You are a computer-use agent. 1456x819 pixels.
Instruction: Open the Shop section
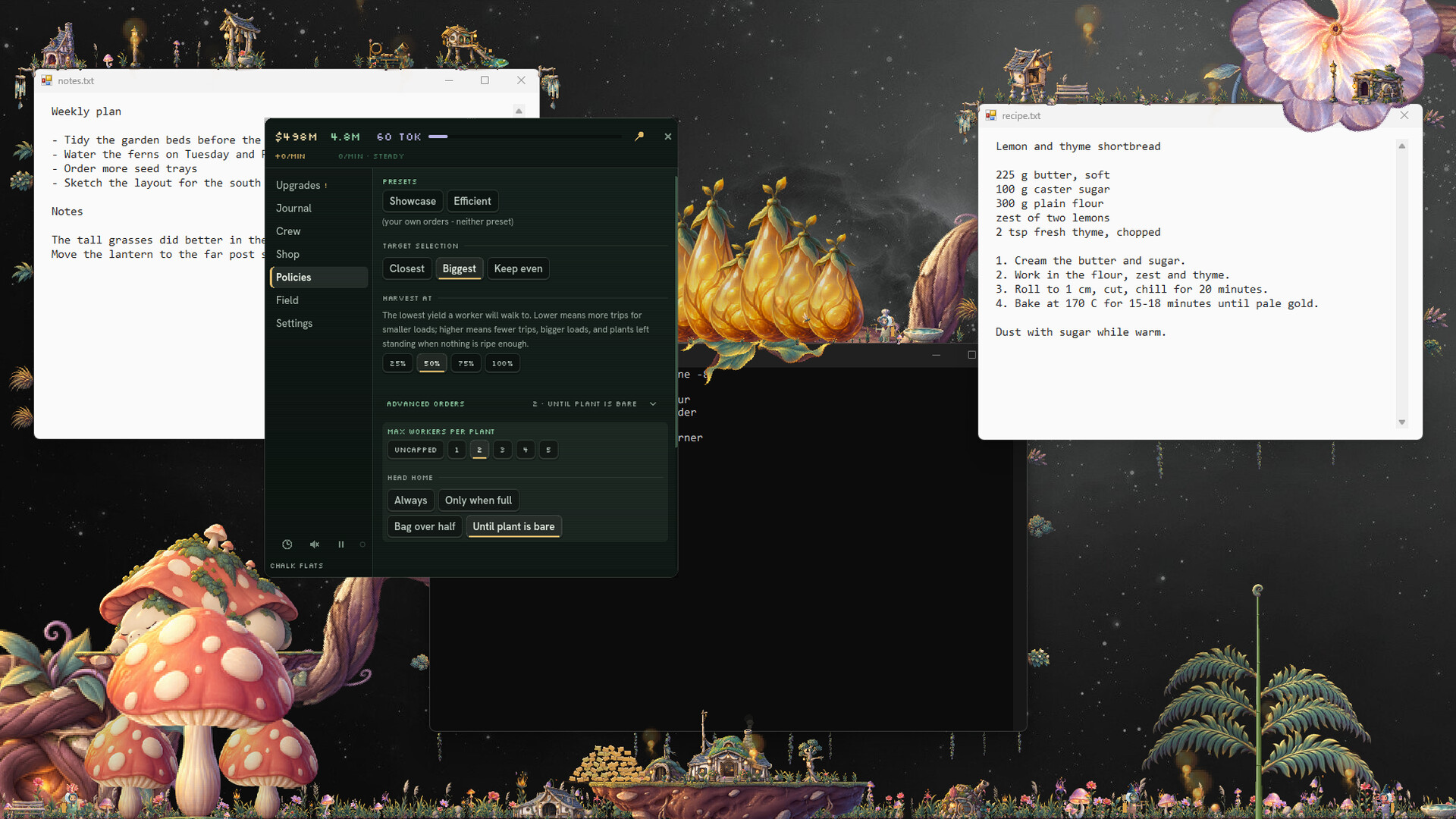318,254
